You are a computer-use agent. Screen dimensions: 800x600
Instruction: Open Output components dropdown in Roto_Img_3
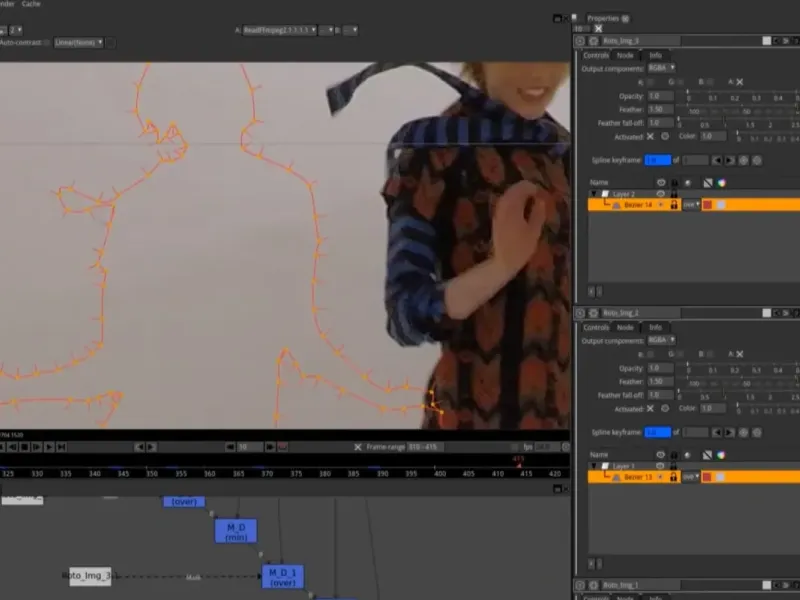(x=662, y=68)
